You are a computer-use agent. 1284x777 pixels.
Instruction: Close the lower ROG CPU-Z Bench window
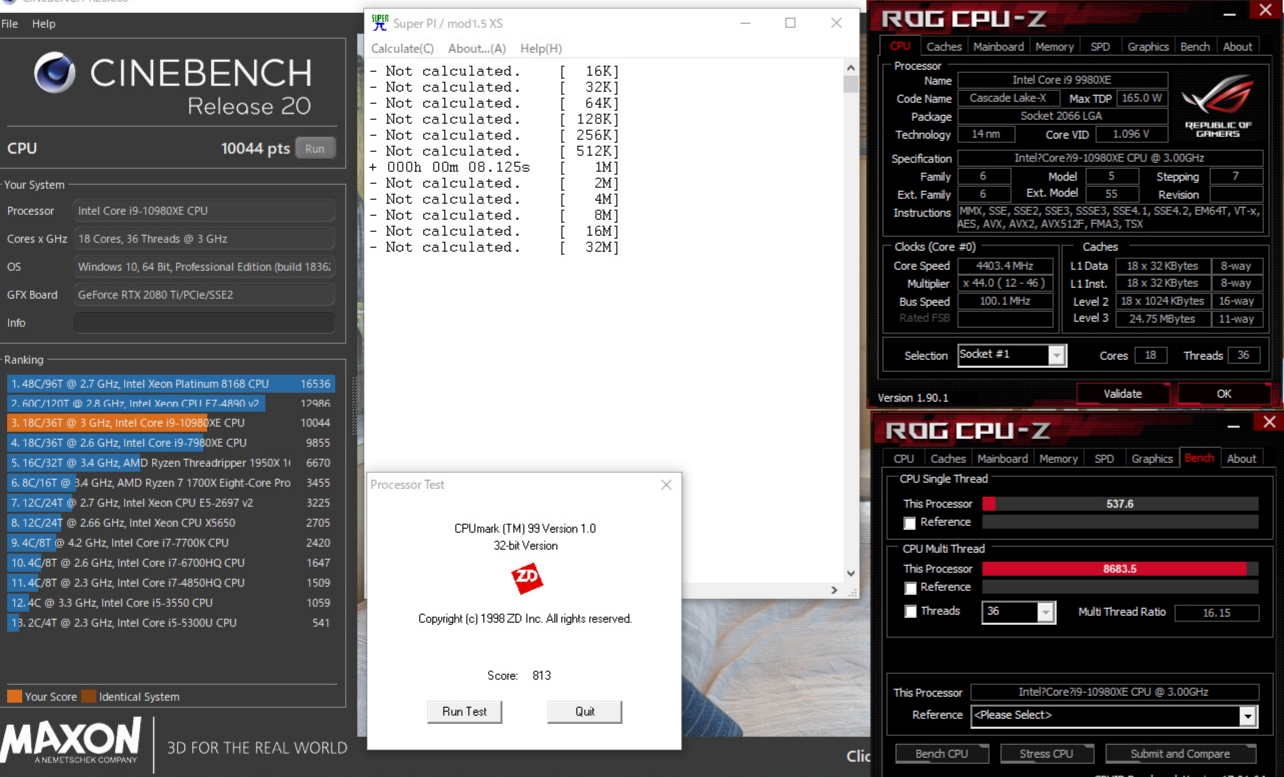coord(1269,423)
